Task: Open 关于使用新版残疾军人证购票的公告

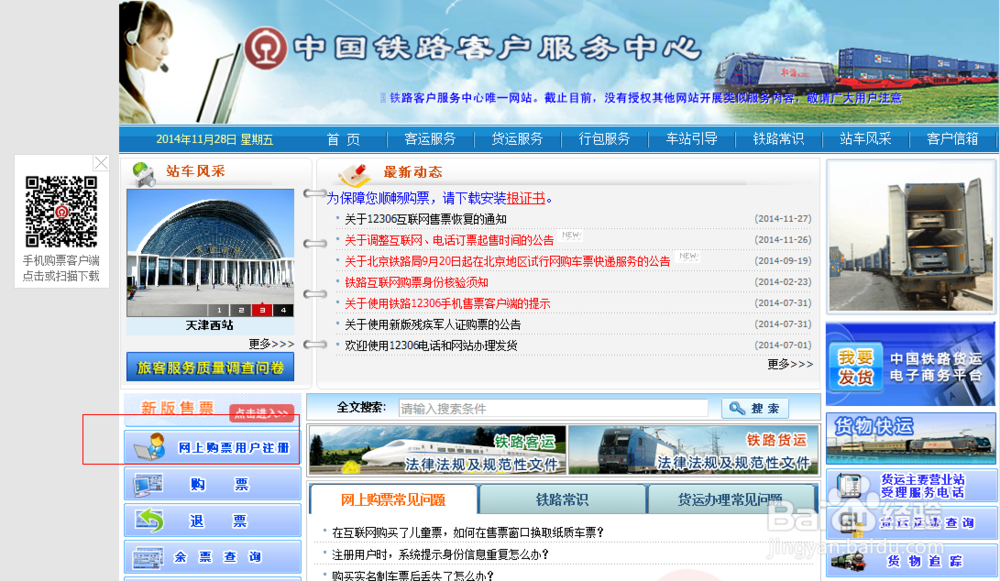Action: point(432,325)
